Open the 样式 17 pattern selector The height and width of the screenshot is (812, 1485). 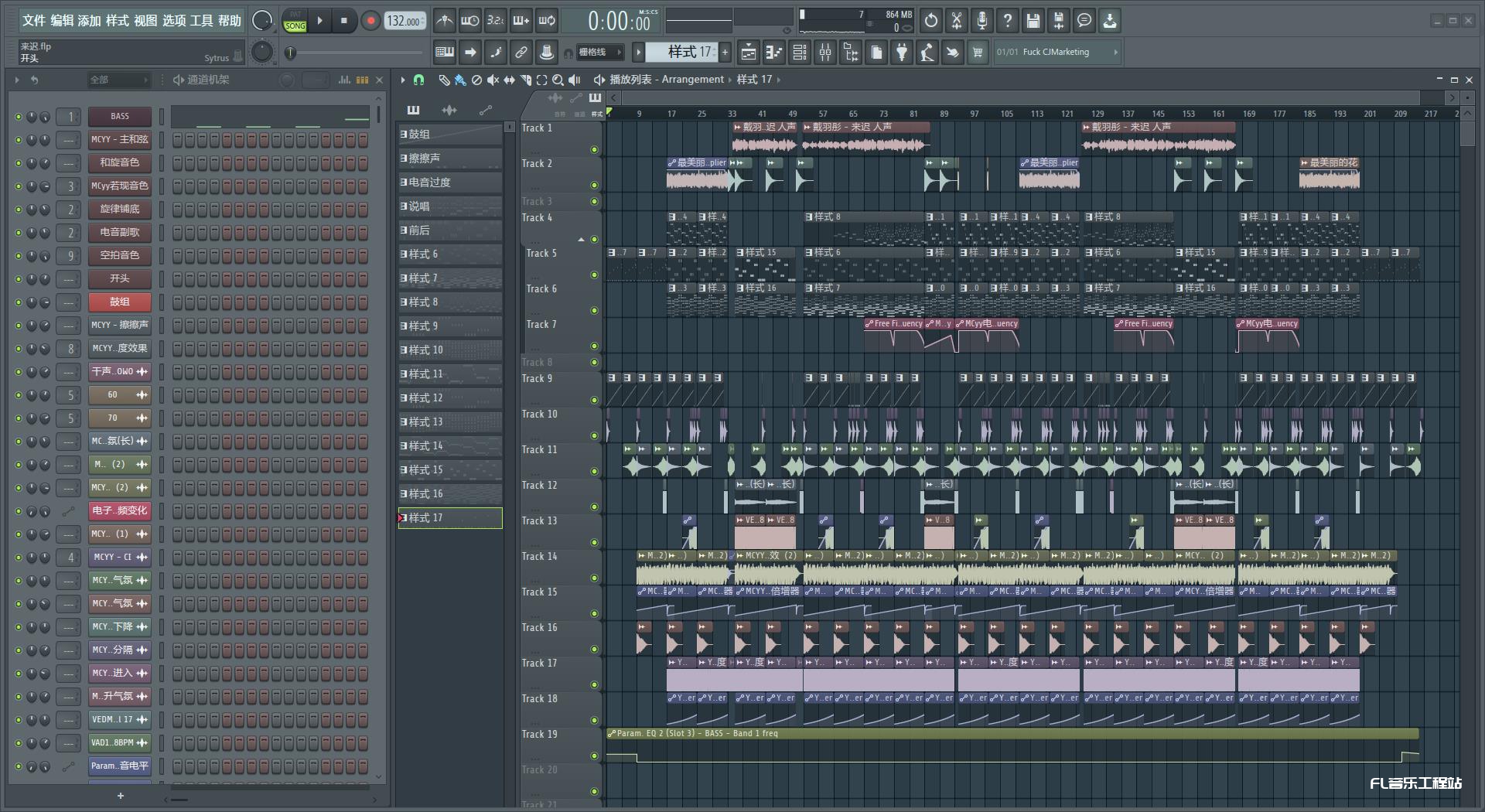click(x=681, y=52)
